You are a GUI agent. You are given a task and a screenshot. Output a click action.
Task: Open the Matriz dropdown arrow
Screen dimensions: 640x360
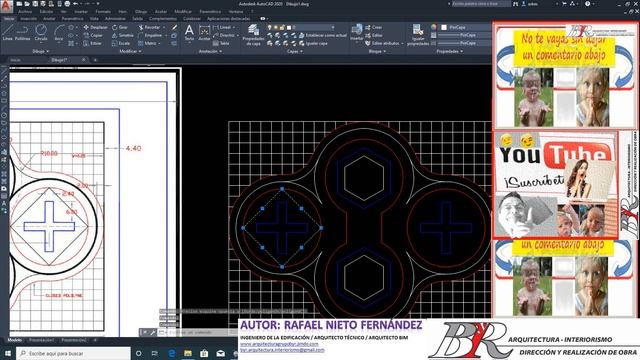159,43
